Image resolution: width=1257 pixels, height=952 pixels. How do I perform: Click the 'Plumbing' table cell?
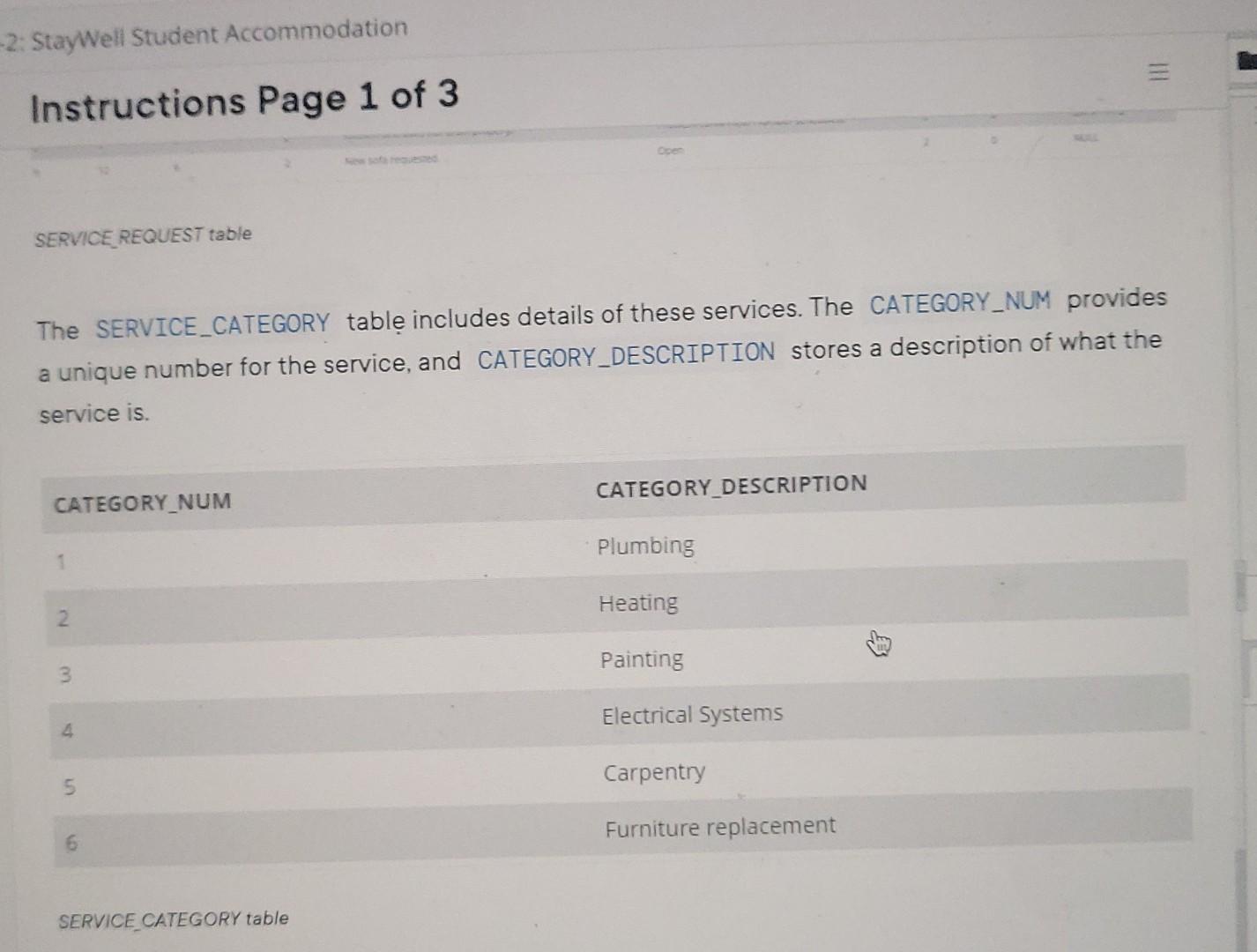click(645, 547)
